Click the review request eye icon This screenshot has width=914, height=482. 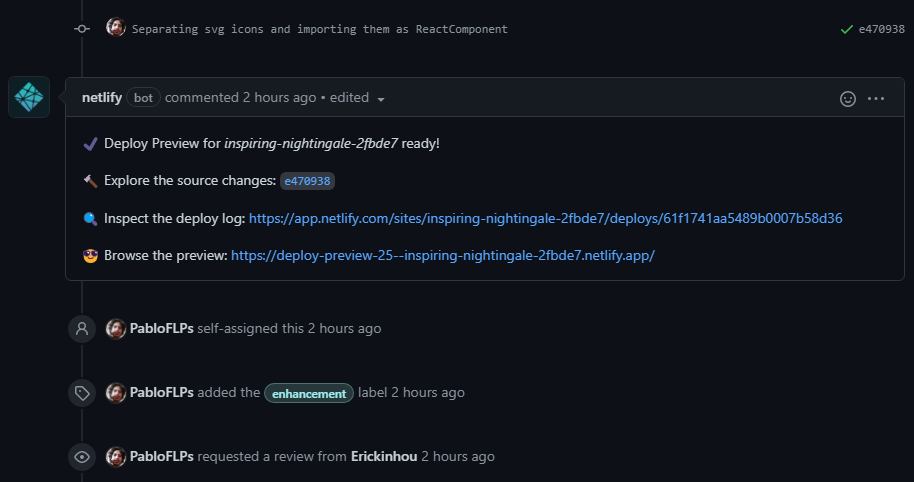(82, 457)
